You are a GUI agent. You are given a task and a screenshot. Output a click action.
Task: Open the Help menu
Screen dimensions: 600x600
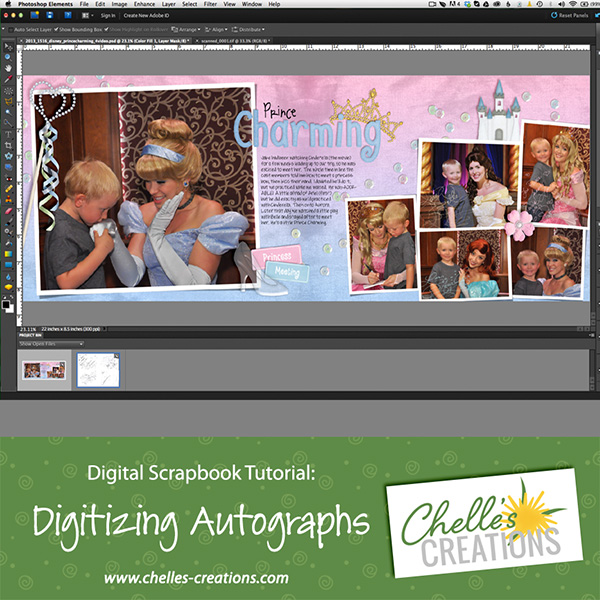click(x=274, y=4)
